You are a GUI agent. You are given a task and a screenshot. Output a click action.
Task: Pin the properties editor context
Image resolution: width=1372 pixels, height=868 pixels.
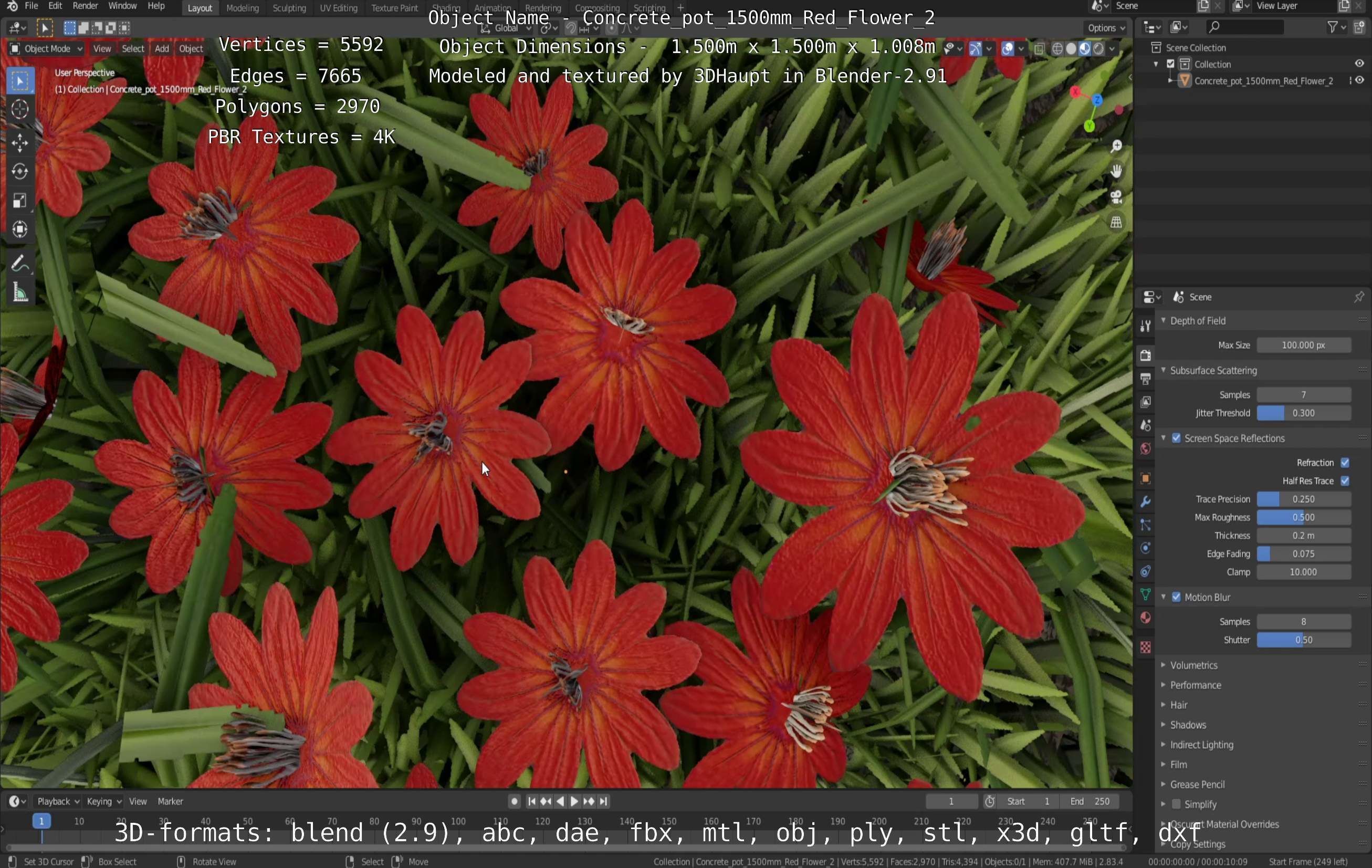click(1359, 297)
